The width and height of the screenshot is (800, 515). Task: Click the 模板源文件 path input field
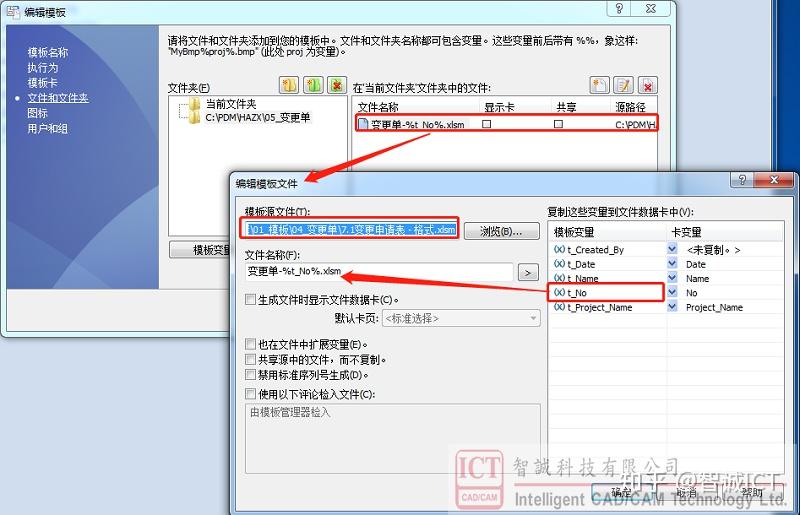pos(352,230)
